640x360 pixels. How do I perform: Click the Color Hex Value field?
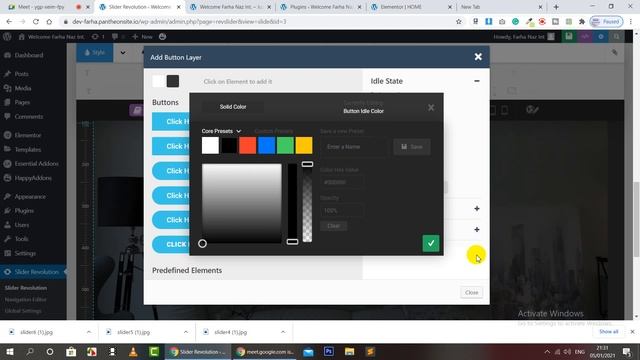(x=342, y=182)
